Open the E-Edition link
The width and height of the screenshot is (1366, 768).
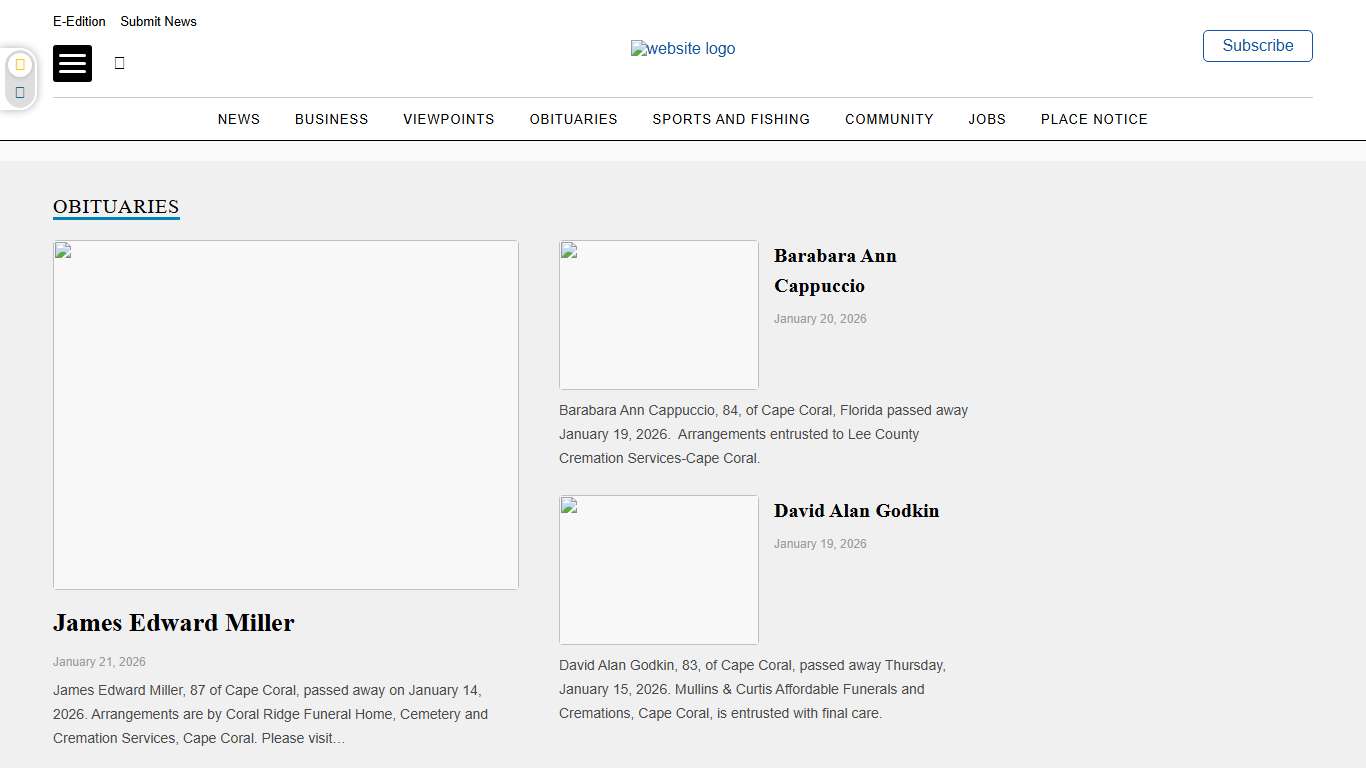click(x=79, y=21)
